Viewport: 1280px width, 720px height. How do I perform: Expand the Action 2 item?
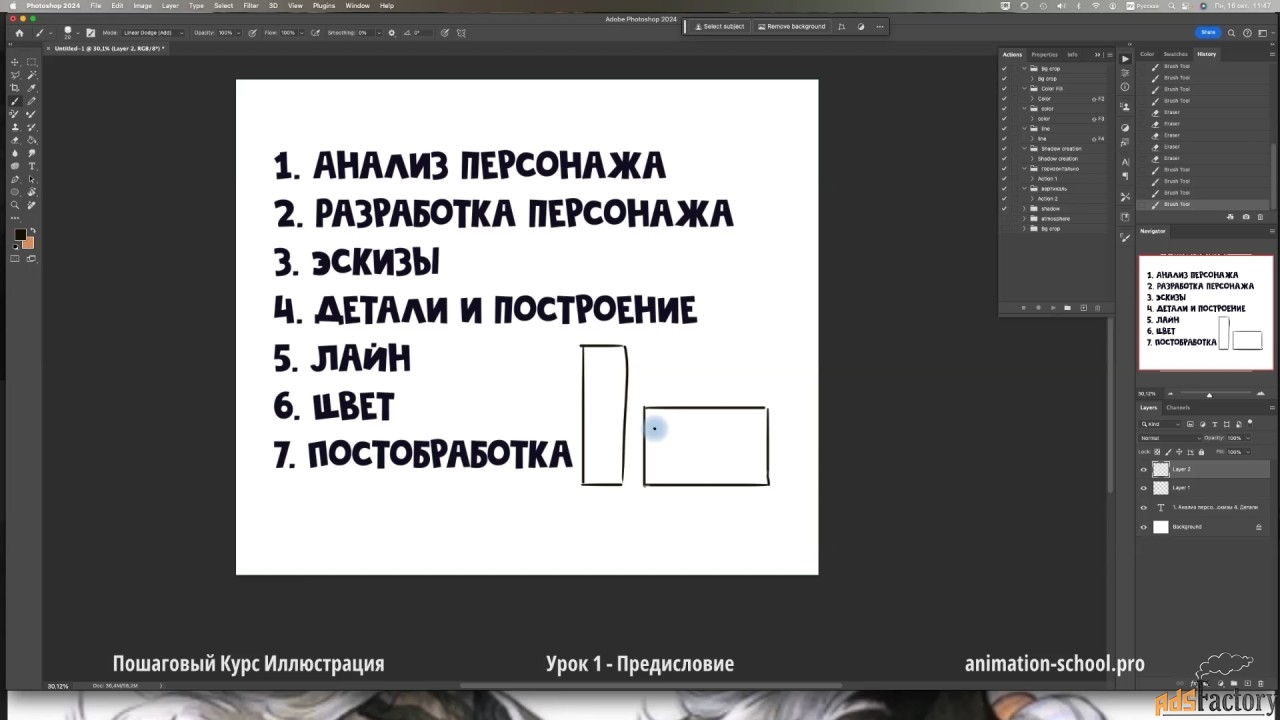pyautogui.click(x=1032, y=198)
